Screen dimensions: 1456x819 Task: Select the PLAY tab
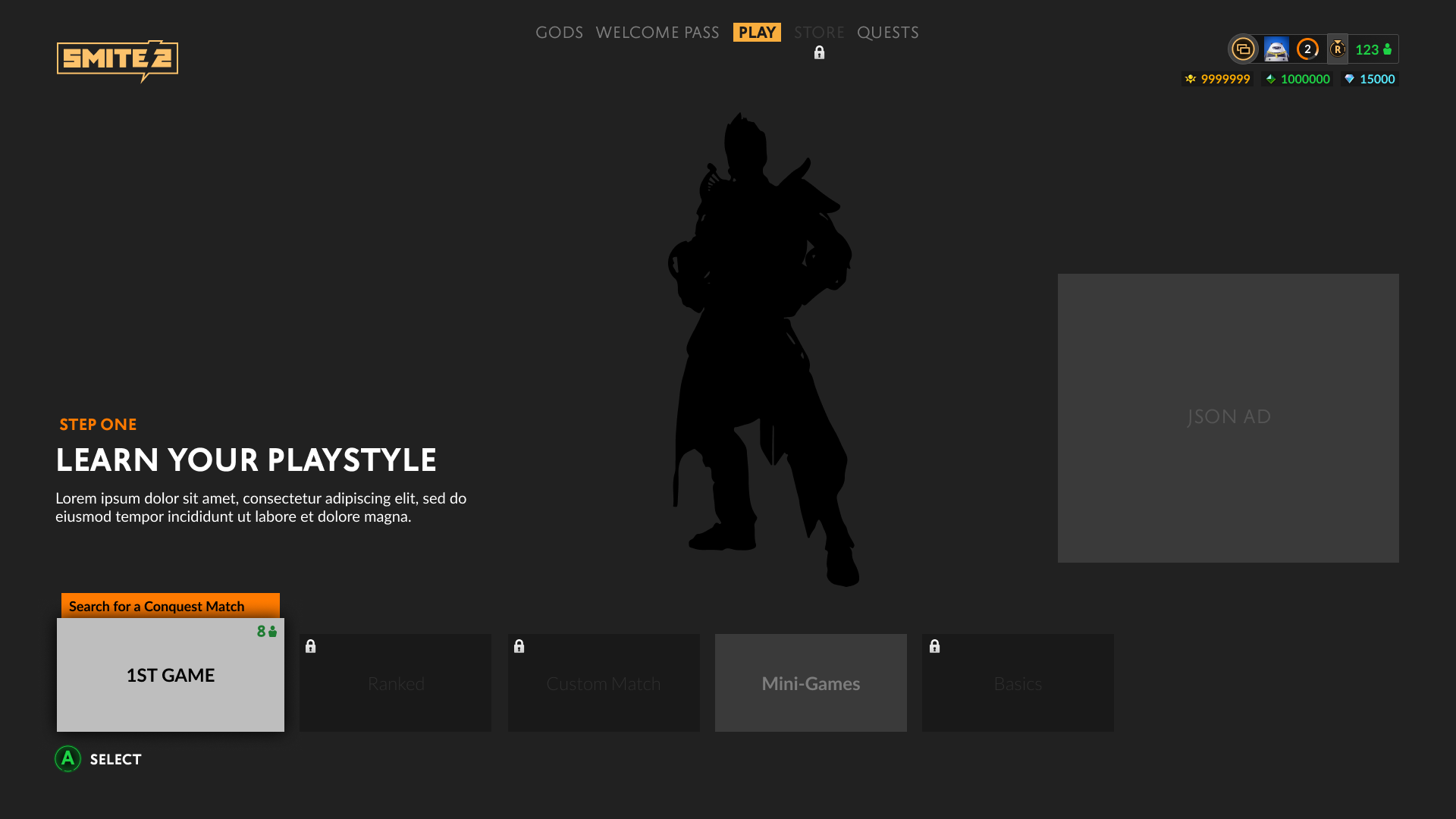757,33
